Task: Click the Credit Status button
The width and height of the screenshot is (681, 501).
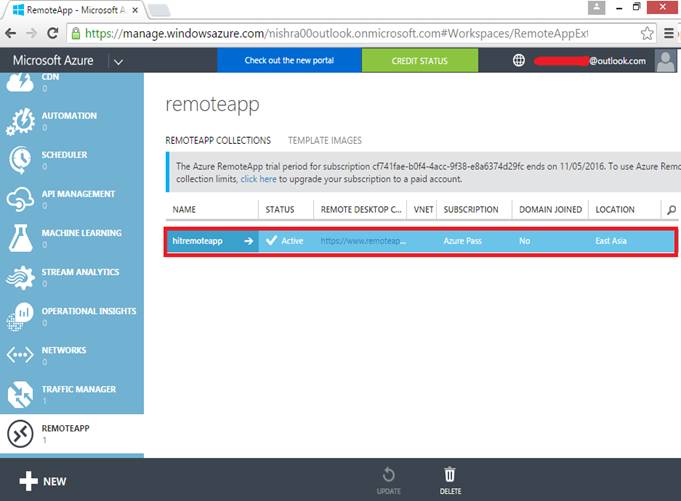Action: point(420,61)
